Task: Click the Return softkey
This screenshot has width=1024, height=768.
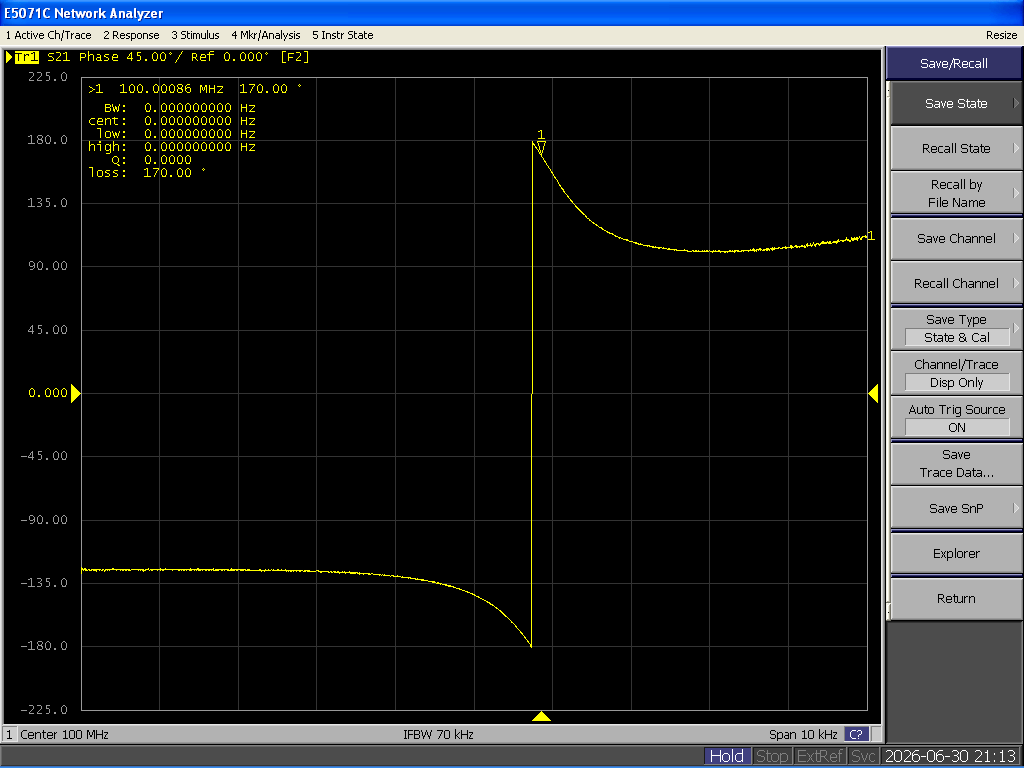Action: tap(956, 598)
